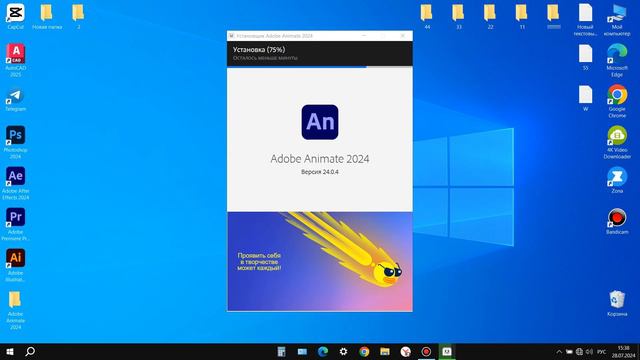The height and width of the screenshot is (360, 640).
Task: Open Calculator from the taskbar
Action: point(281,351)
